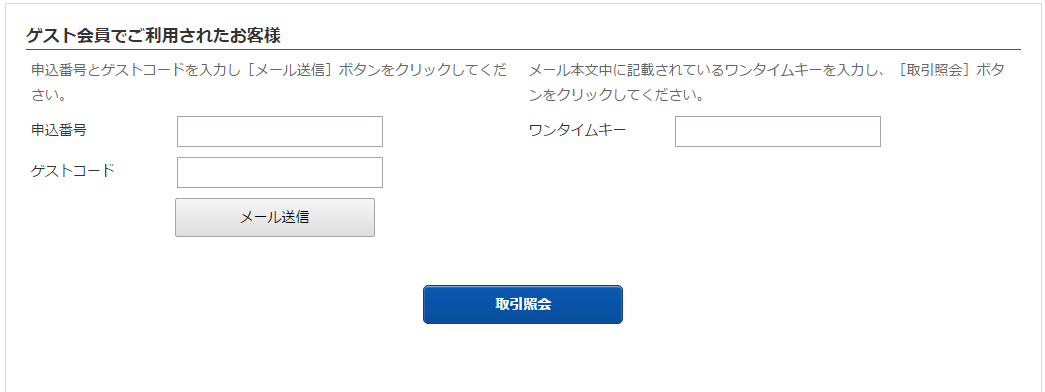Focus the ゲストコード text box
The width and height of the screenshot is (1045, 392).
pyautogui.click(x=280, y=173)
